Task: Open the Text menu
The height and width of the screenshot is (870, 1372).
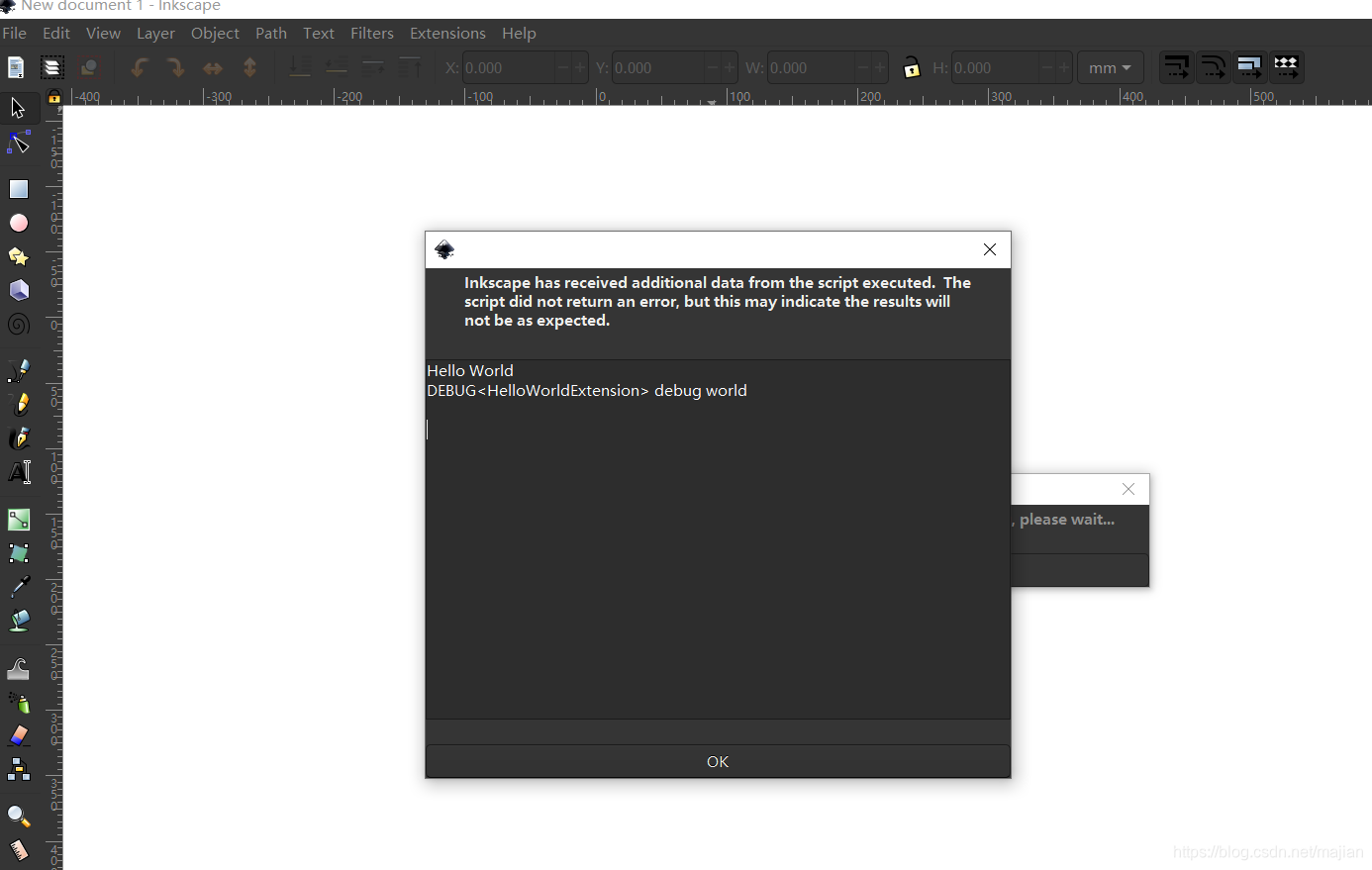Action: click(319, 33)
